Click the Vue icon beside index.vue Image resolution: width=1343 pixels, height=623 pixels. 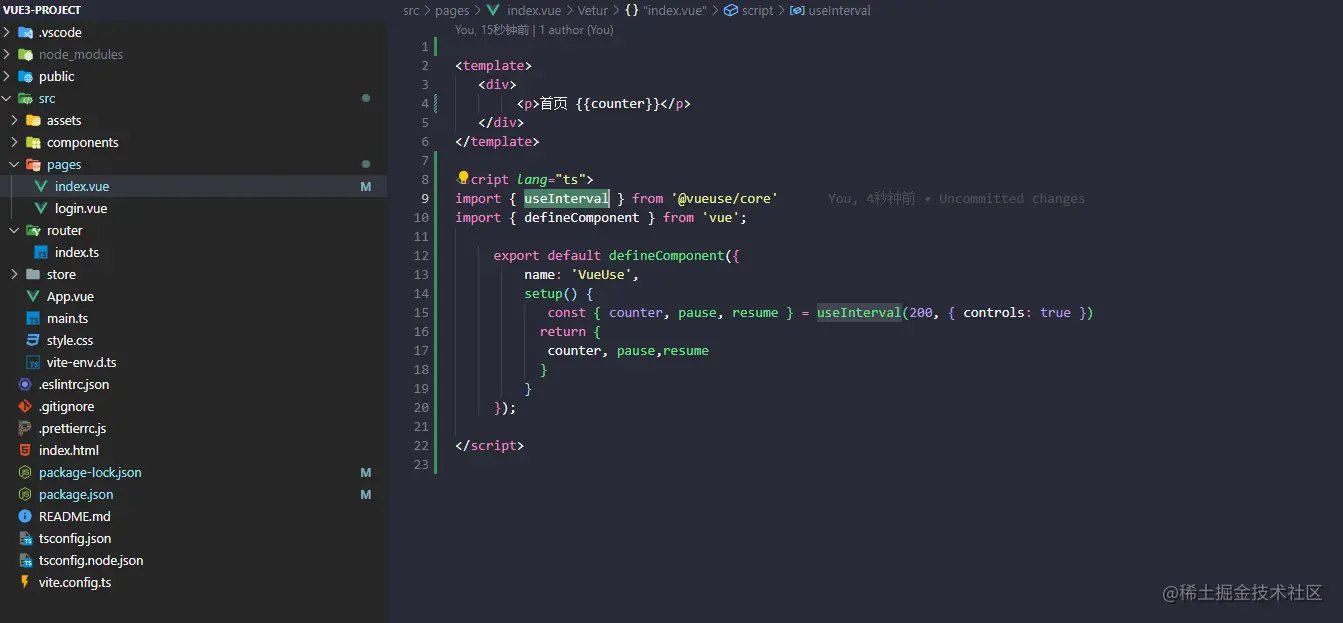tap(41, 186)
